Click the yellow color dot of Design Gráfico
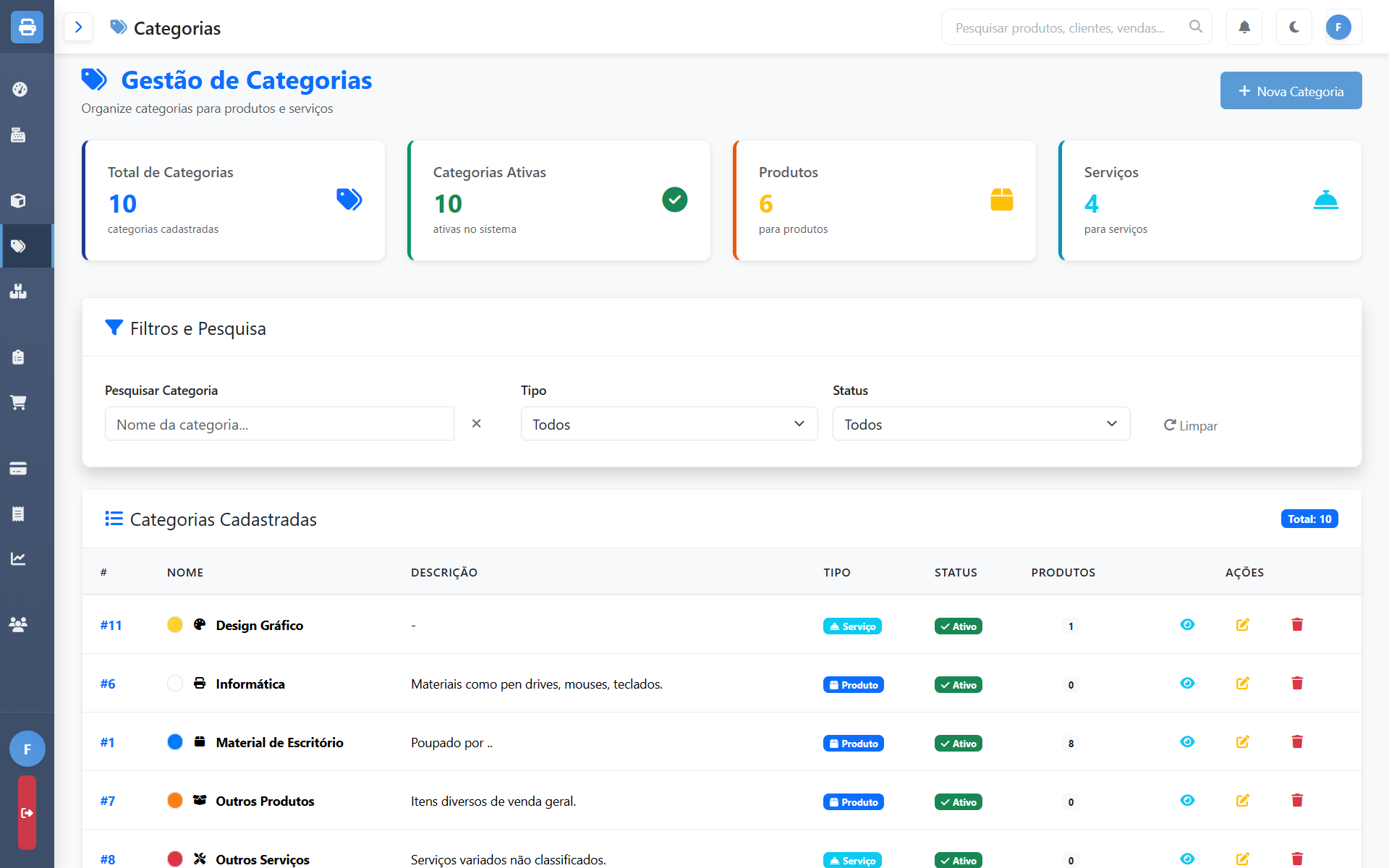The width and height of the screenshot is (1389, 868). 175,625
